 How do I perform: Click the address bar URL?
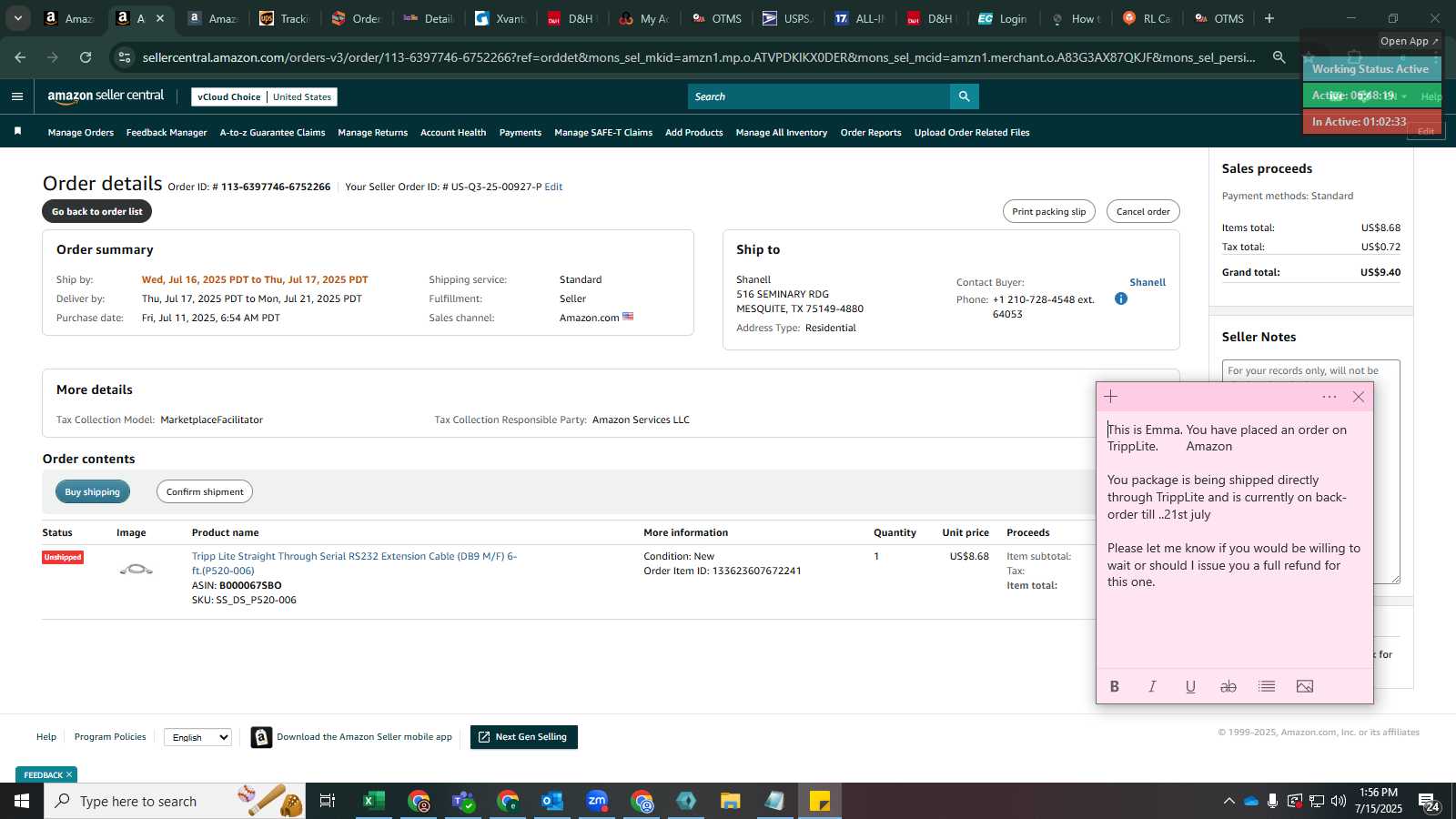tap(699, 57)
